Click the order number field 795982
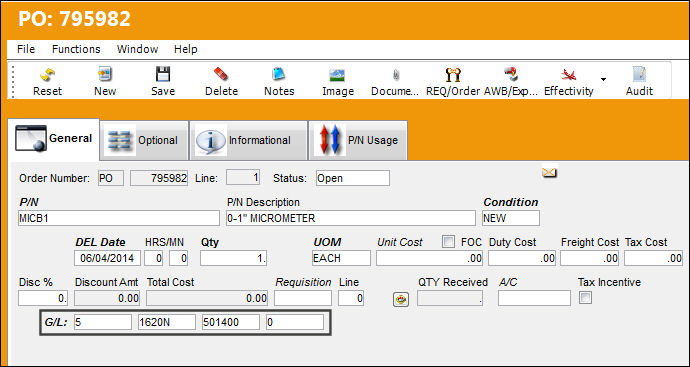Screen dimensions: 690x367 click(159, 178)
